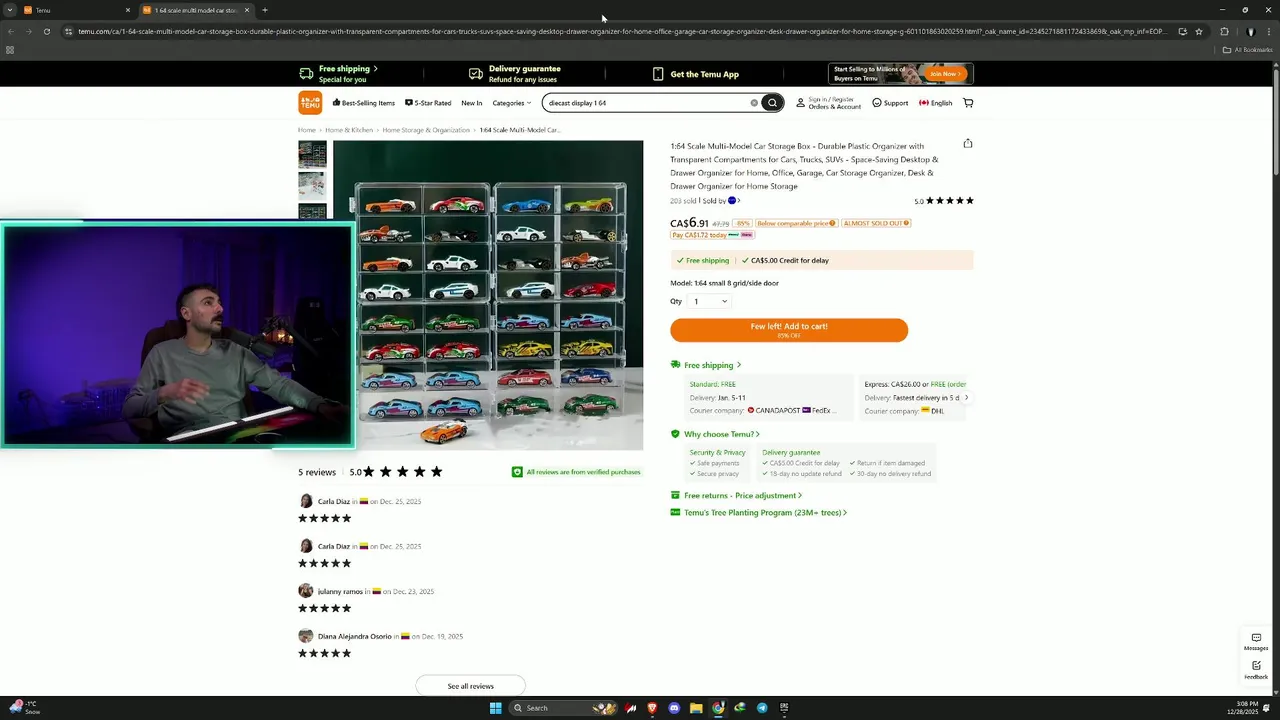Open File Explorer from the taskbar
This screenshot has width=1280, height=720.
(x=696, y=708)
